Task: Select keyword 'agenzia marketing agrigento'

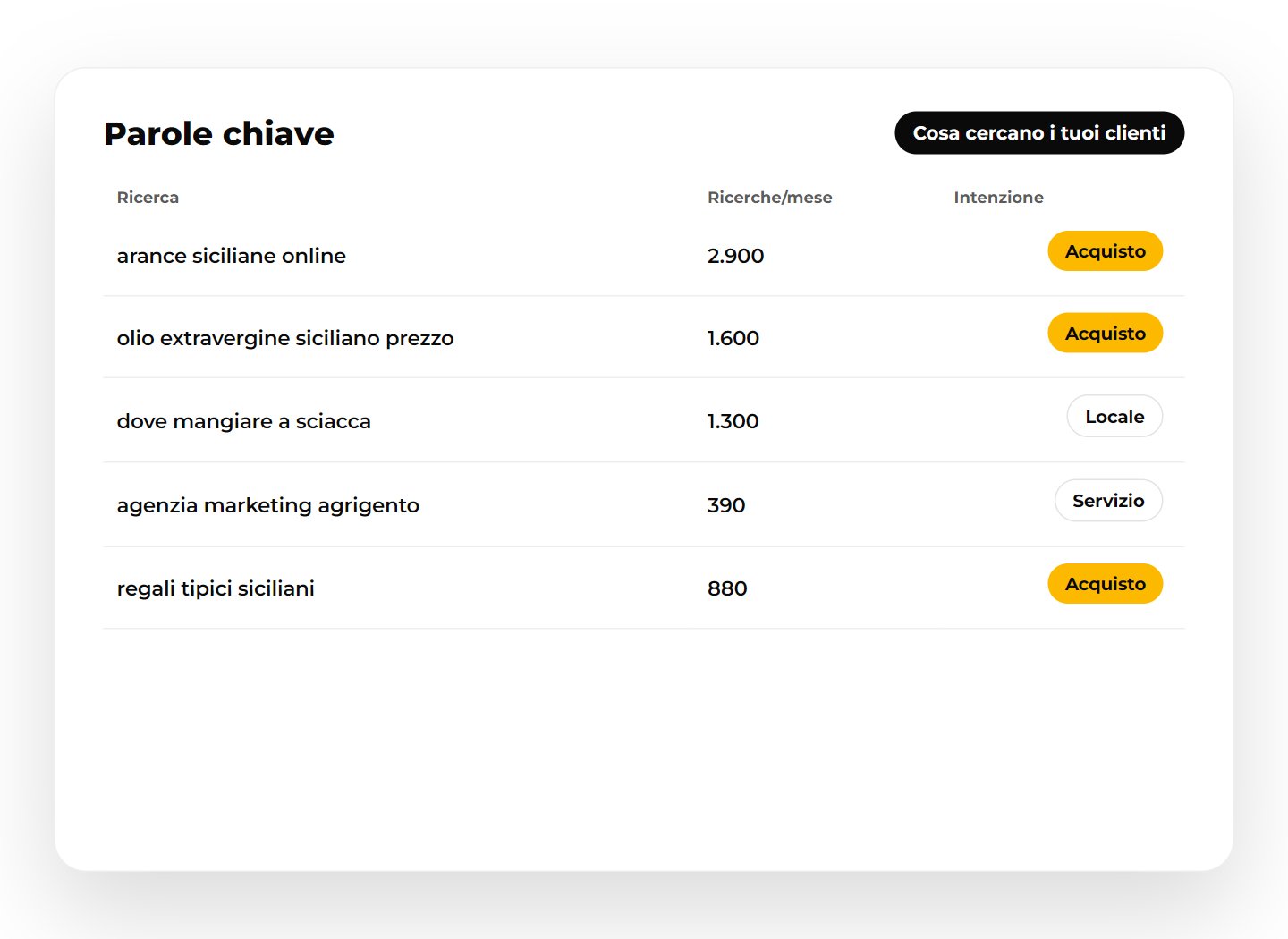Action: [x=268, y=505]
